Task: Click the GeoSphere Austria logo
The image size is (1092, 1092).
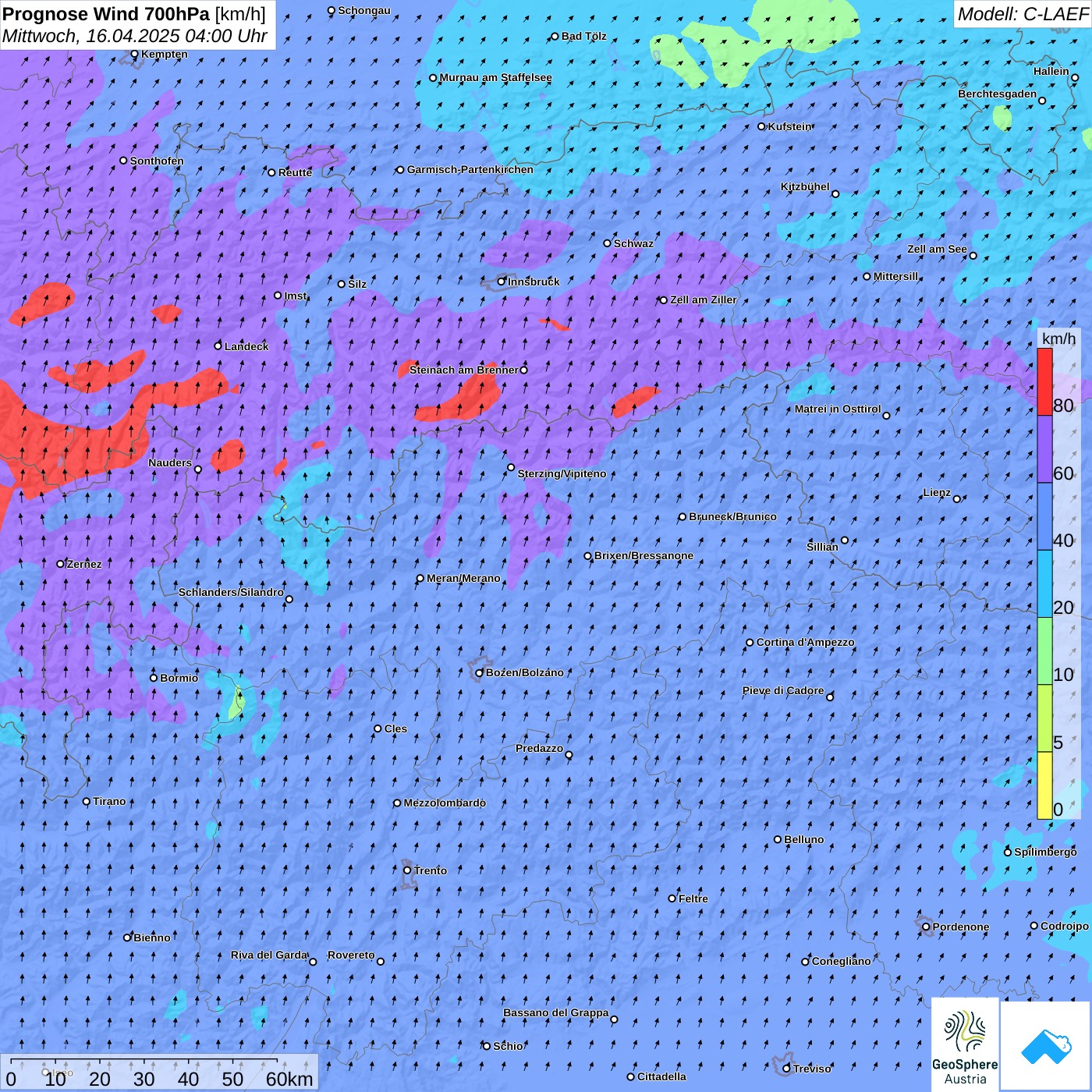Action: coord(965,1044)
